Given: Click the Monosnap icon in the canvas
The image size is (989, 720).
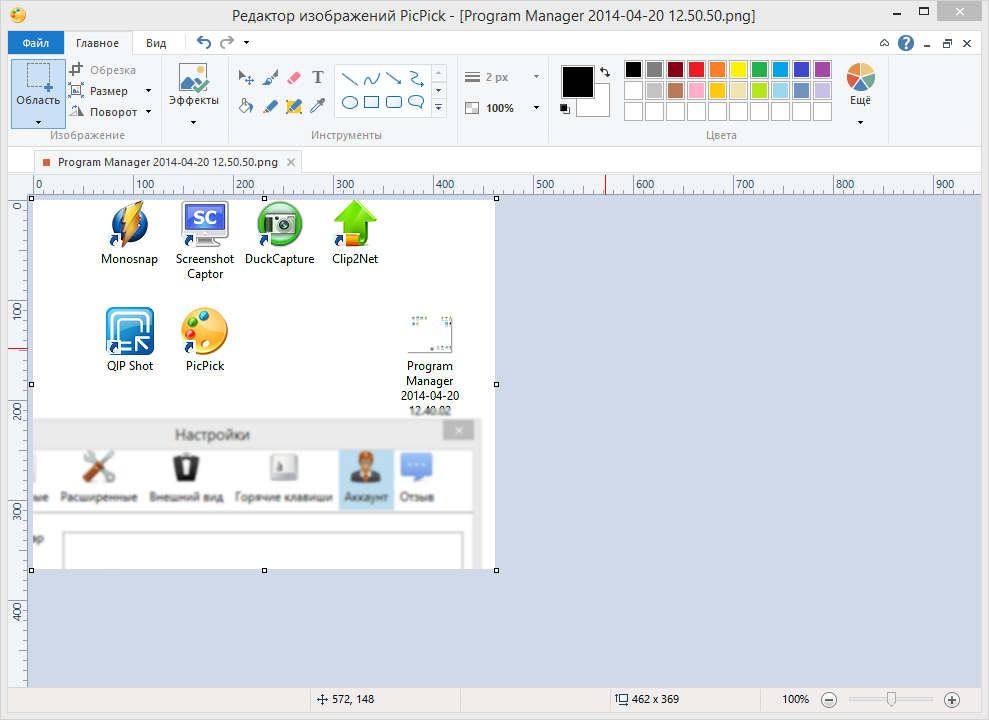Looking at the screenshot, I should click(129, 224).
